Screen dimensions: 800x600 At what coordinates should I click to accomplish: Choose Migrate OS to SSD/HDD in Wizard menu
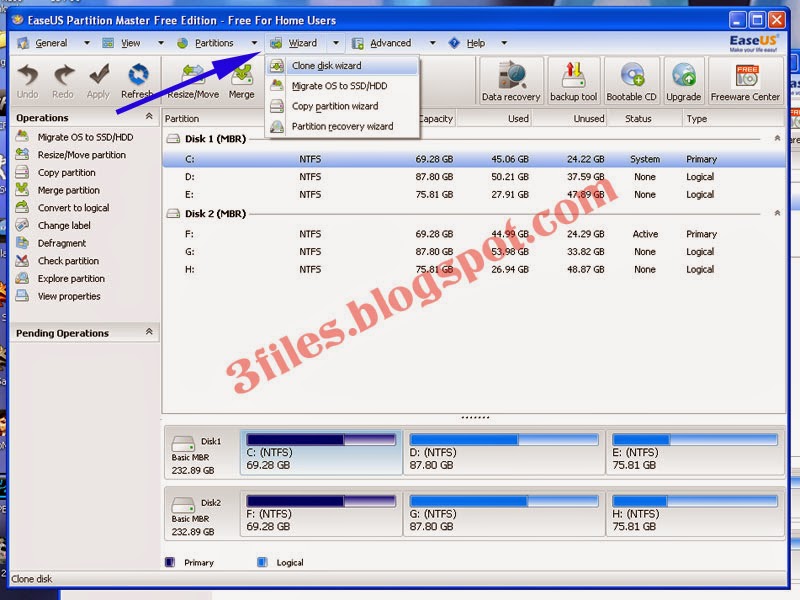pos(342,86)
